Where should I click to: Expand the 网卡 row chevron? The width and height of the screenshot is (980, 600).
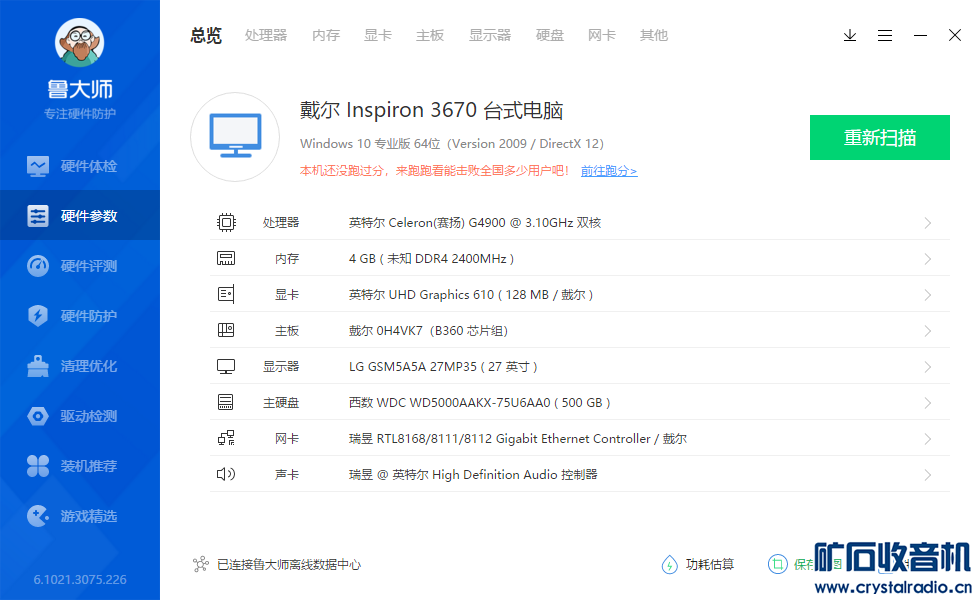(x=928, y=439)
